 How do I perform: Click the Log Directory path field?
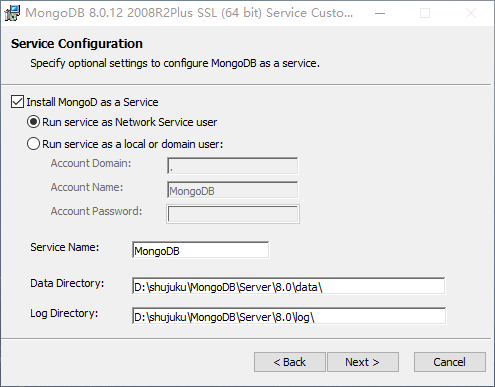coord(289,316)
